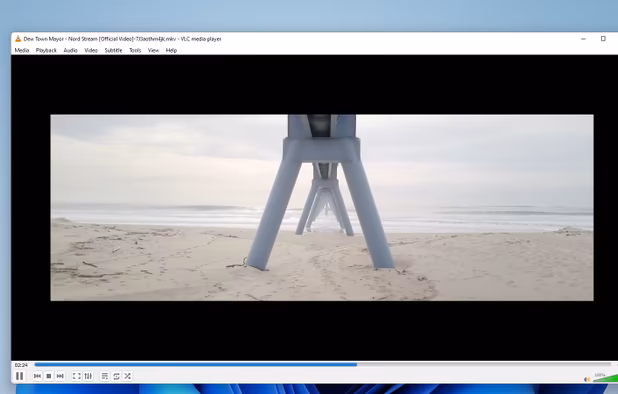Click the VLC cone title bar icon
The image size is (618, 394).
coord(18,39)
